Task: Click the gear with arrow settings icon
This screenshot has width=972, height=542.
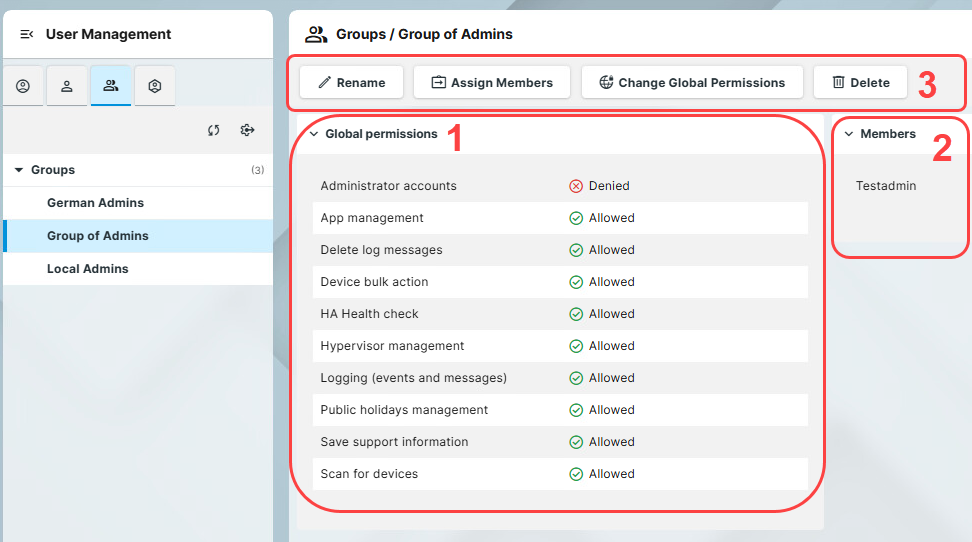Action: click(x=247, y=130)
